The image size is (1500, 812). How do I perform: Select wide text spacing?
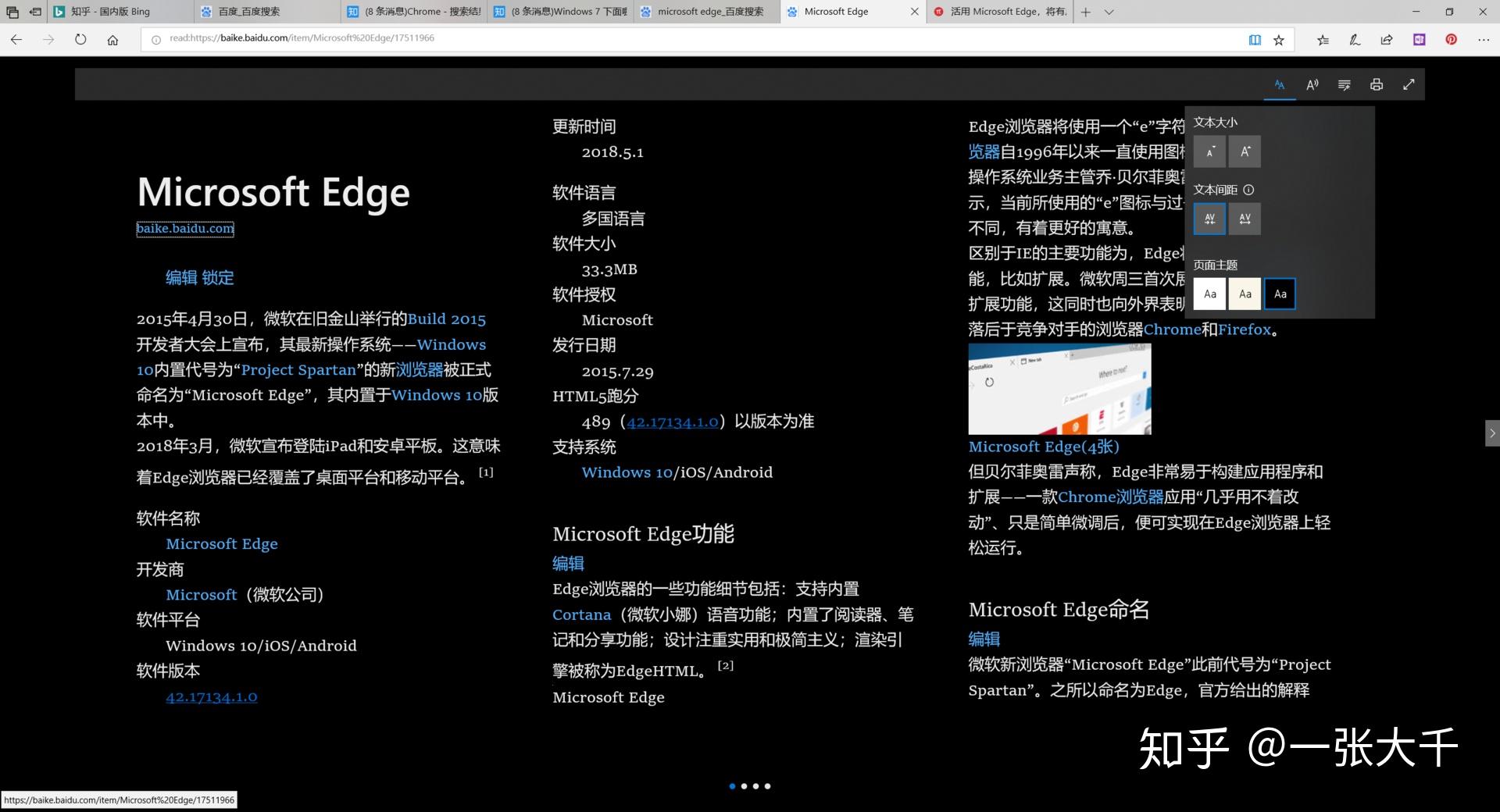pos(1245,219)
